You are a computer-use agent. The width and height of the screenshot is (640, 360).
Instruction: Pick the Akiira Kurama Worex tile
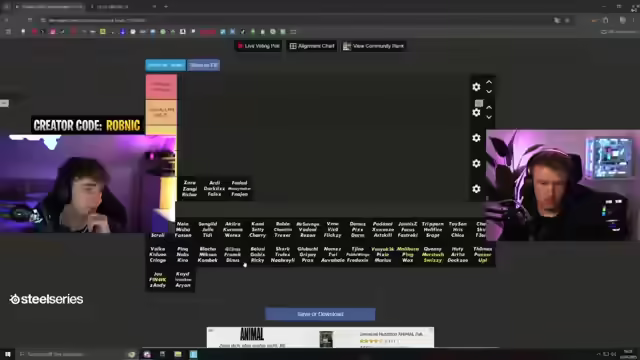pos(233,230)
